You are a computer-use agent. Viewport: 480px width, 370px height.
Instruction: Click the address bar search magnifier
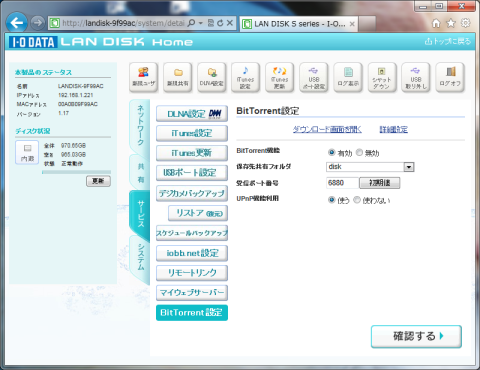(191, 23)
